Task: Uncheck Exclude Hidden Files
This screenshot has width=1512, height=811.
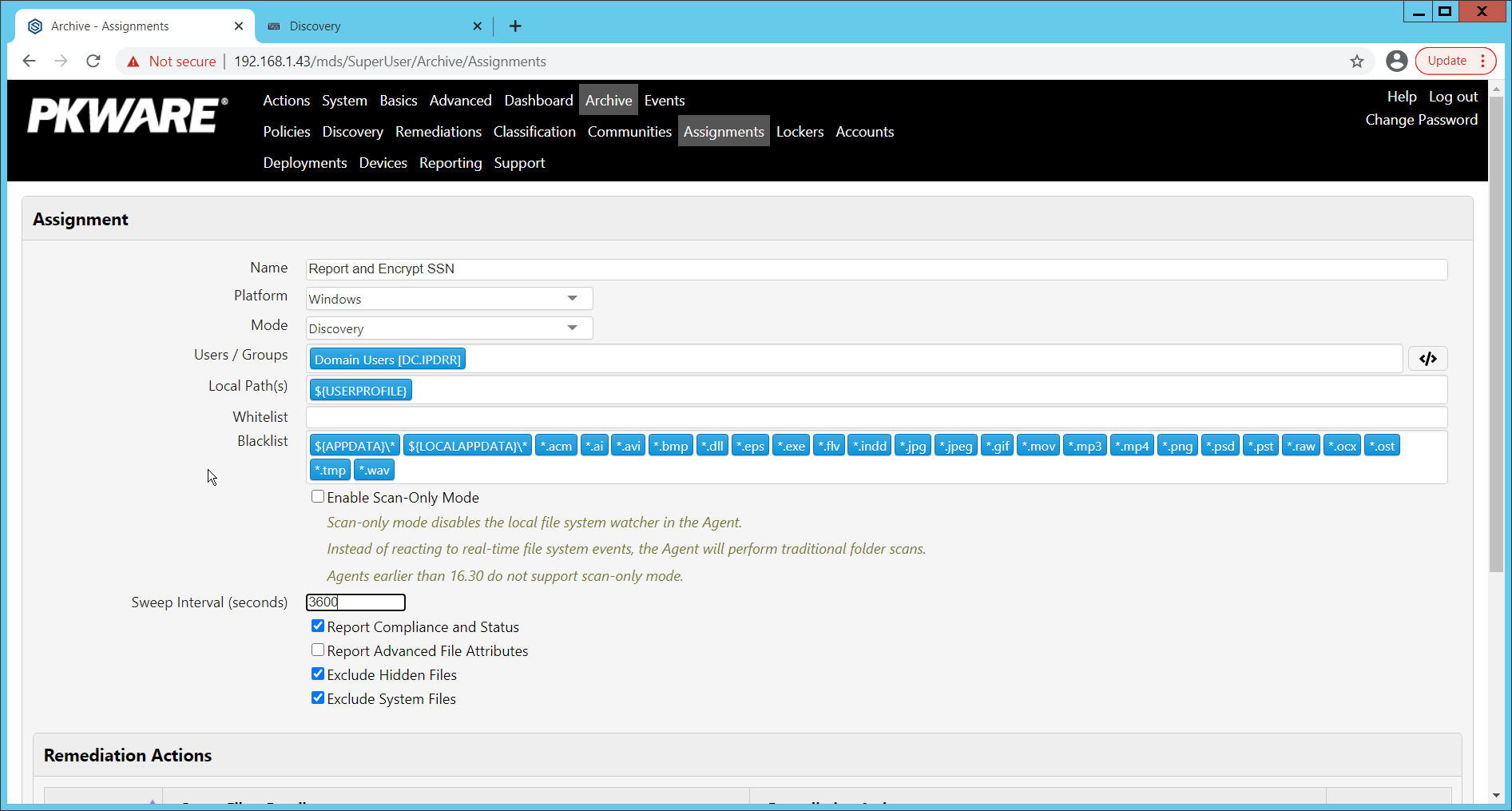Action: coord(318,674)
